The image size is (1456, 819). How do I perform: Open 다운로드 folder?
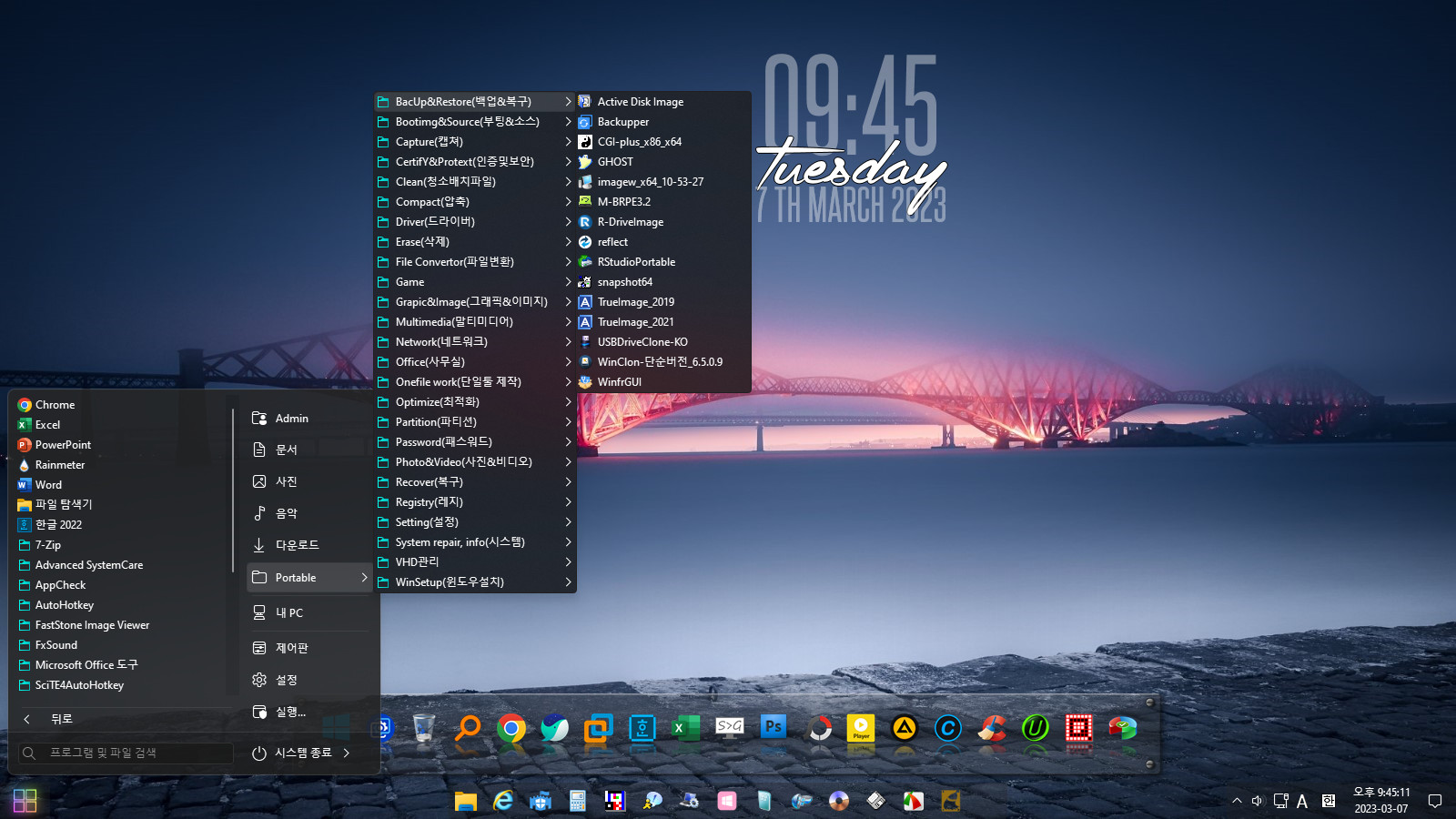pos(309,545)
